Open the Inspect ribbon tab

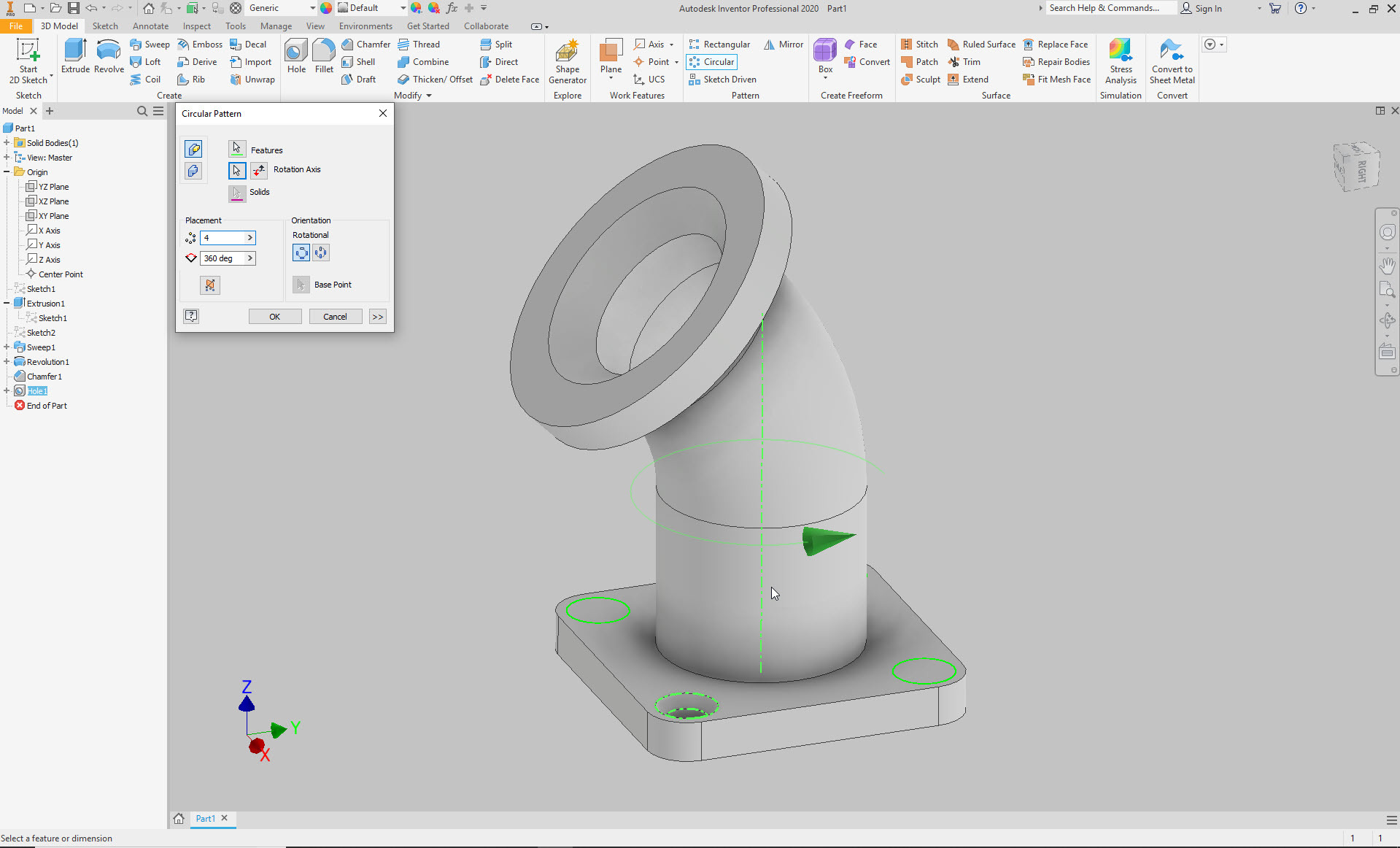click(x=197, y=26)
